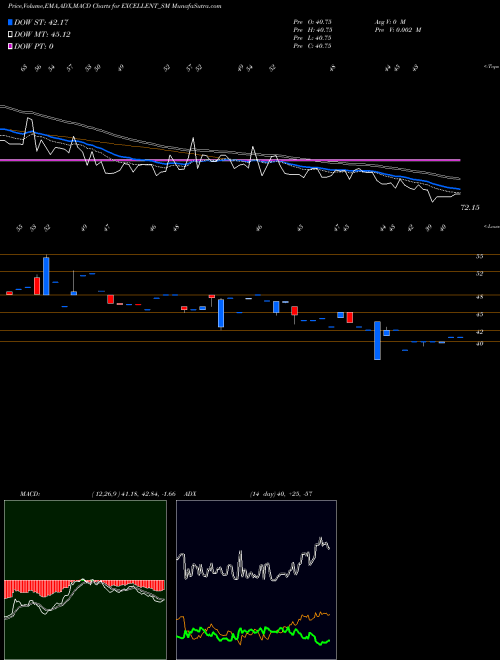The image size is (500, 660).
Task: Select the DOW MT: 45.12 label
Action: click(42, 35)
